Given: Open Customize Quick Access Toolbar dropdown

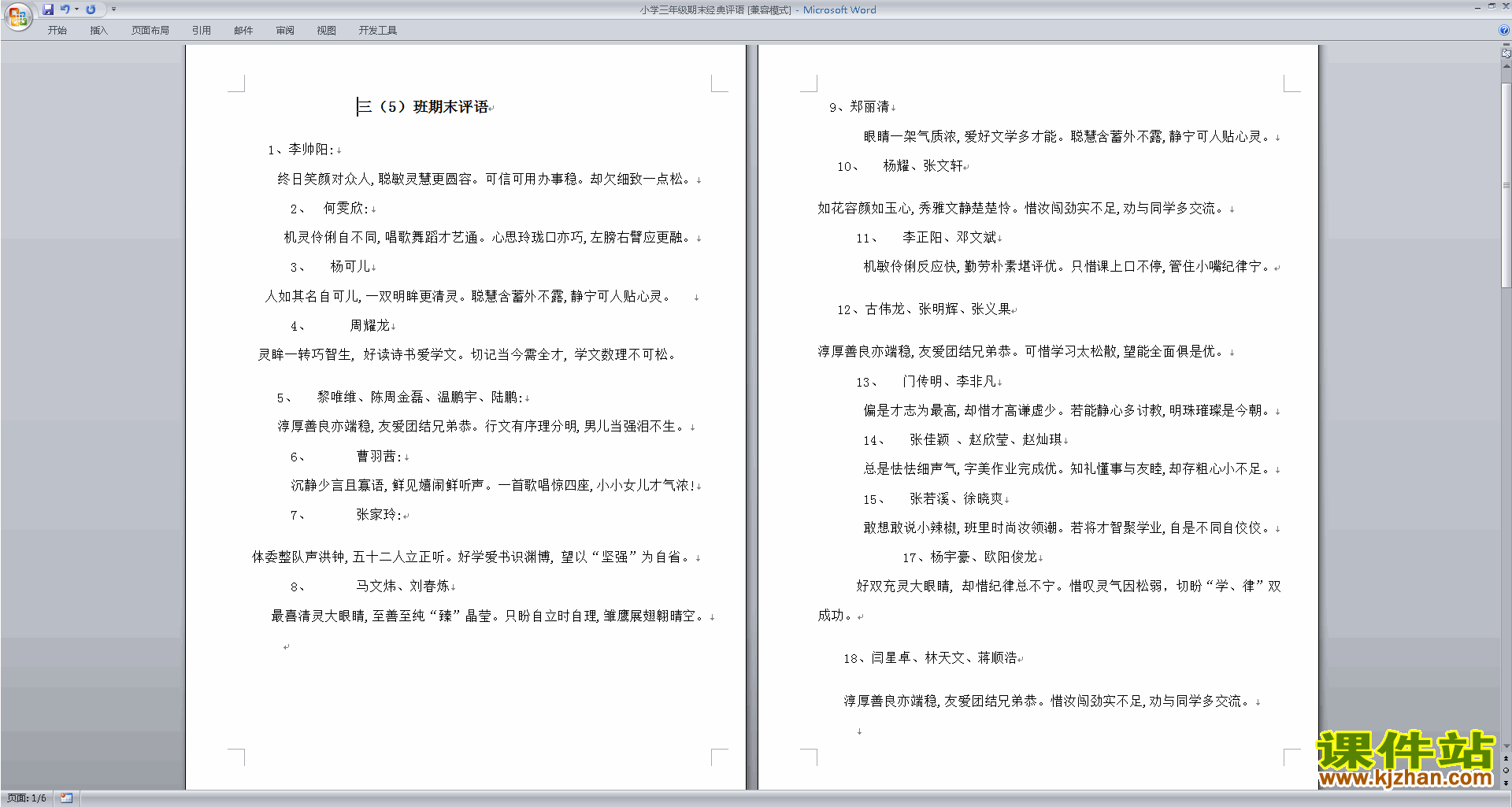Looking at the screenshot, I should tap(113, 9).
